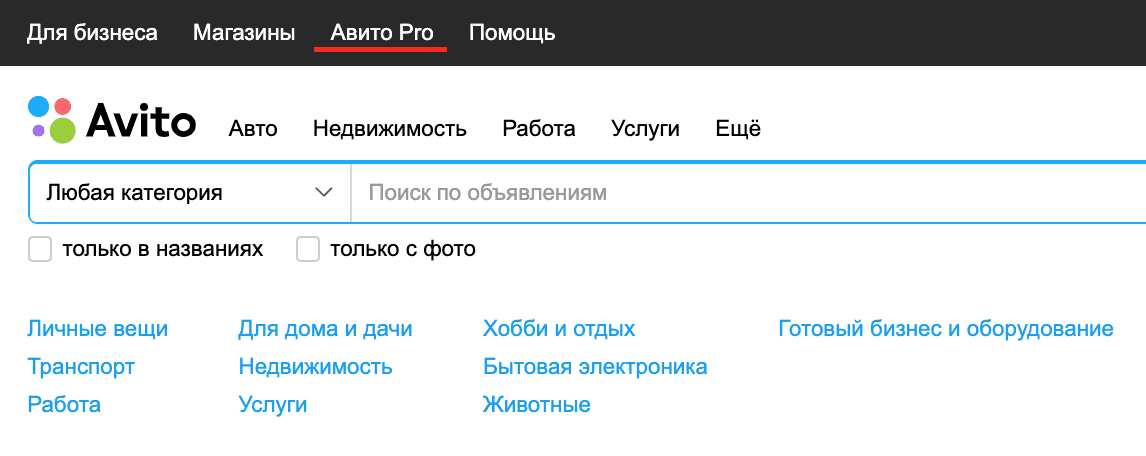Screen dimensions: 1146x456
Task: Go to the 'Транспорт' category link
Action: coord(81,367)
